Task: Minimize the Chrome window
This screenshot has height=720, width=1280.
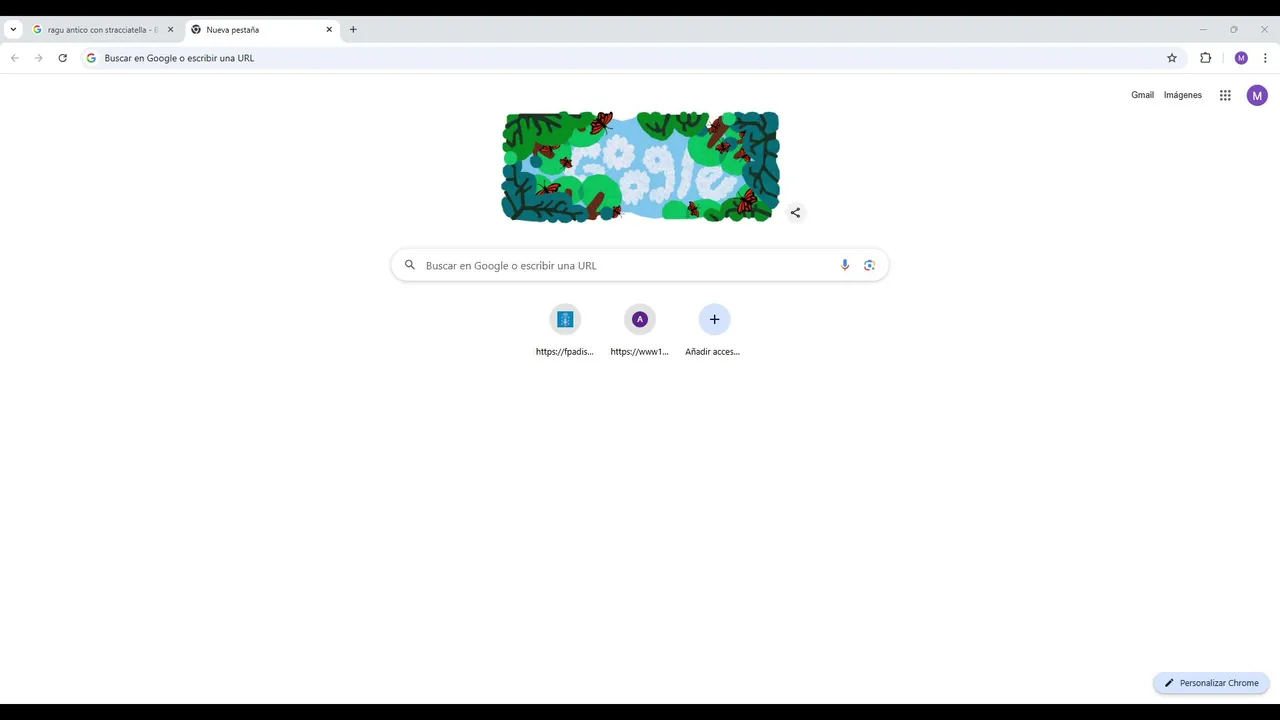Action: click(x=1203, y=30)
